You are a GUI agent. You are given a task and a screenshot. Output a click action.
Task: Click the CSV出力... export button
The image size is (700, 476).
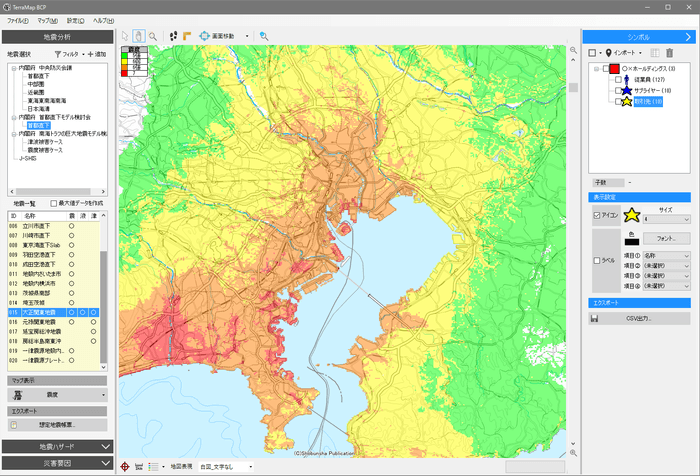tap(638, 318)
